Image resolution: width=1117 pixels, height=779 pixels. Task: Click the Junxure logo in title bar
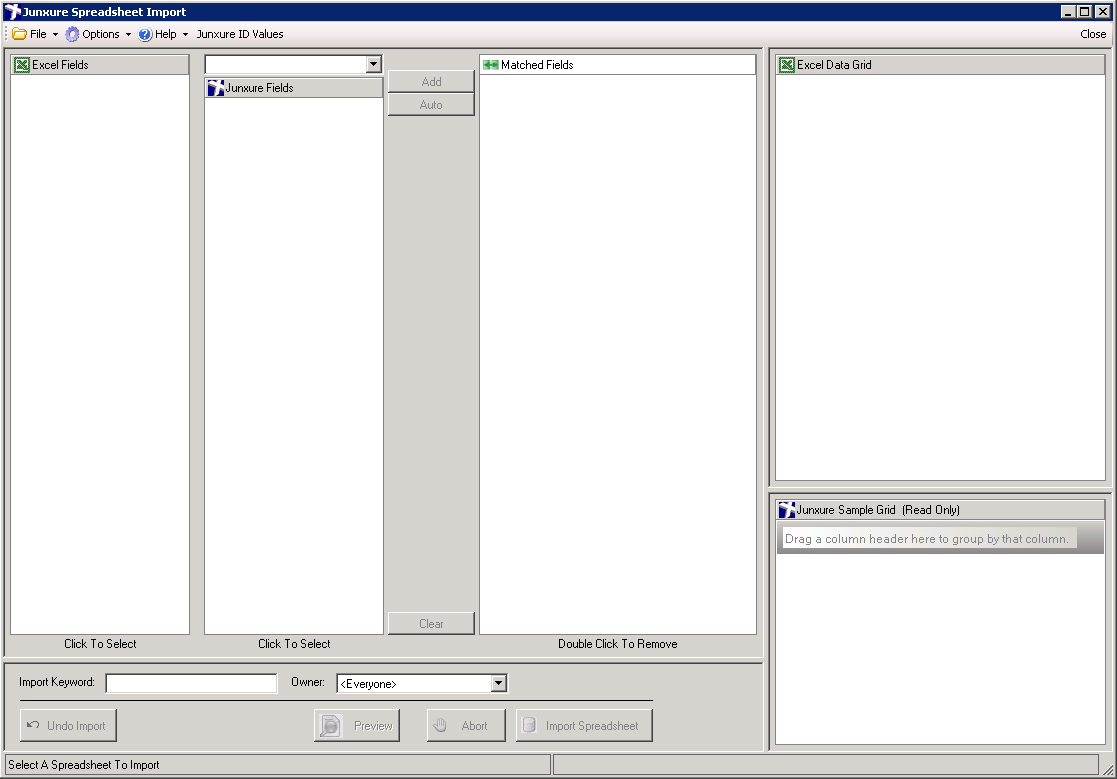[x=12, y=11]
